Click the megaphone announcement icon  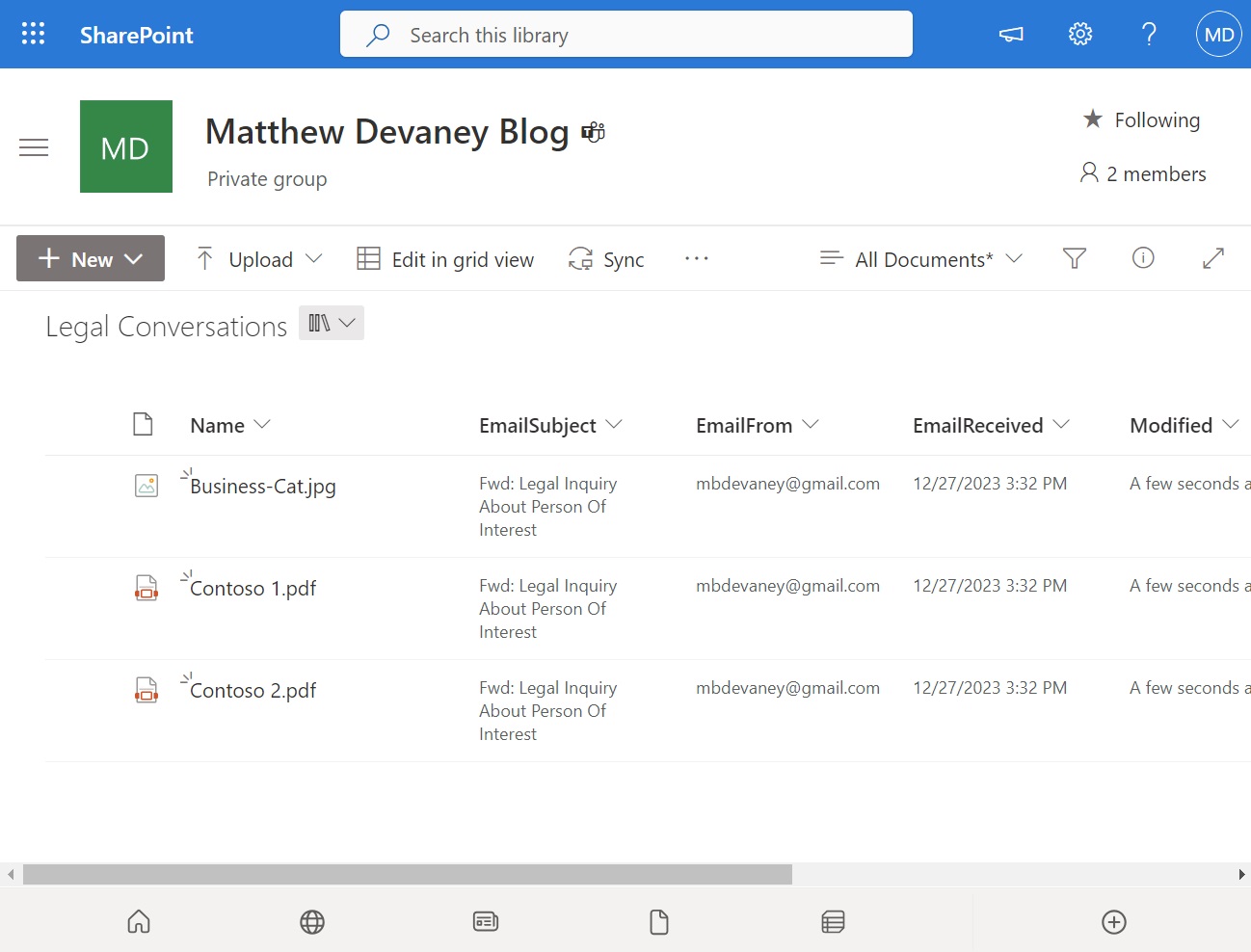point(1011,34)
